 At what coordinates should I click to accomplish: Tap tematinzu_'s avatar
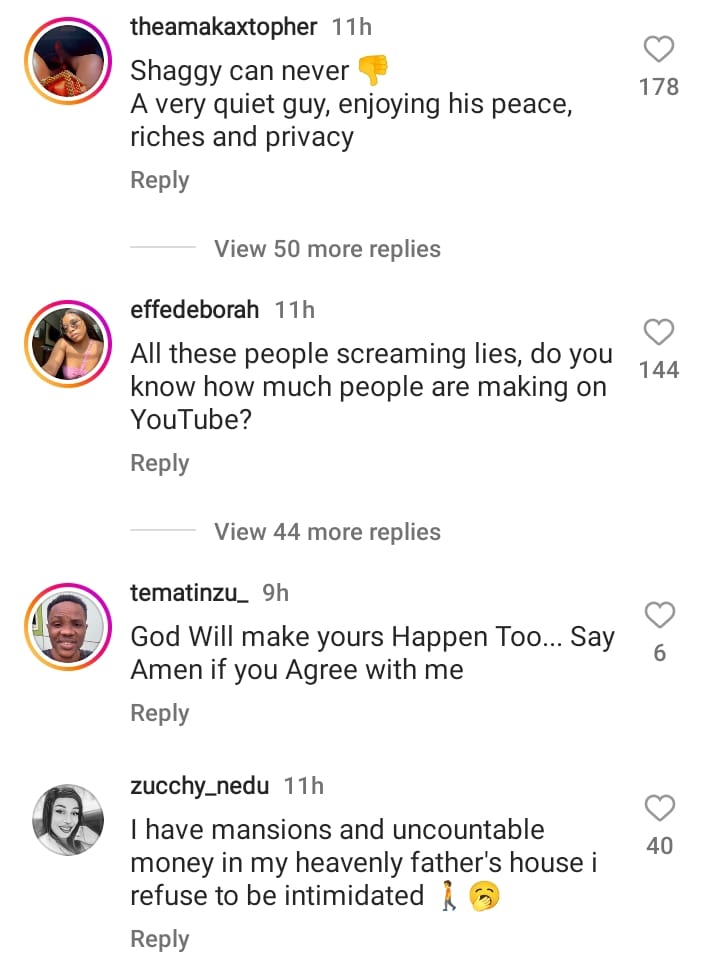pyautogui.click(x=68, y=627)
